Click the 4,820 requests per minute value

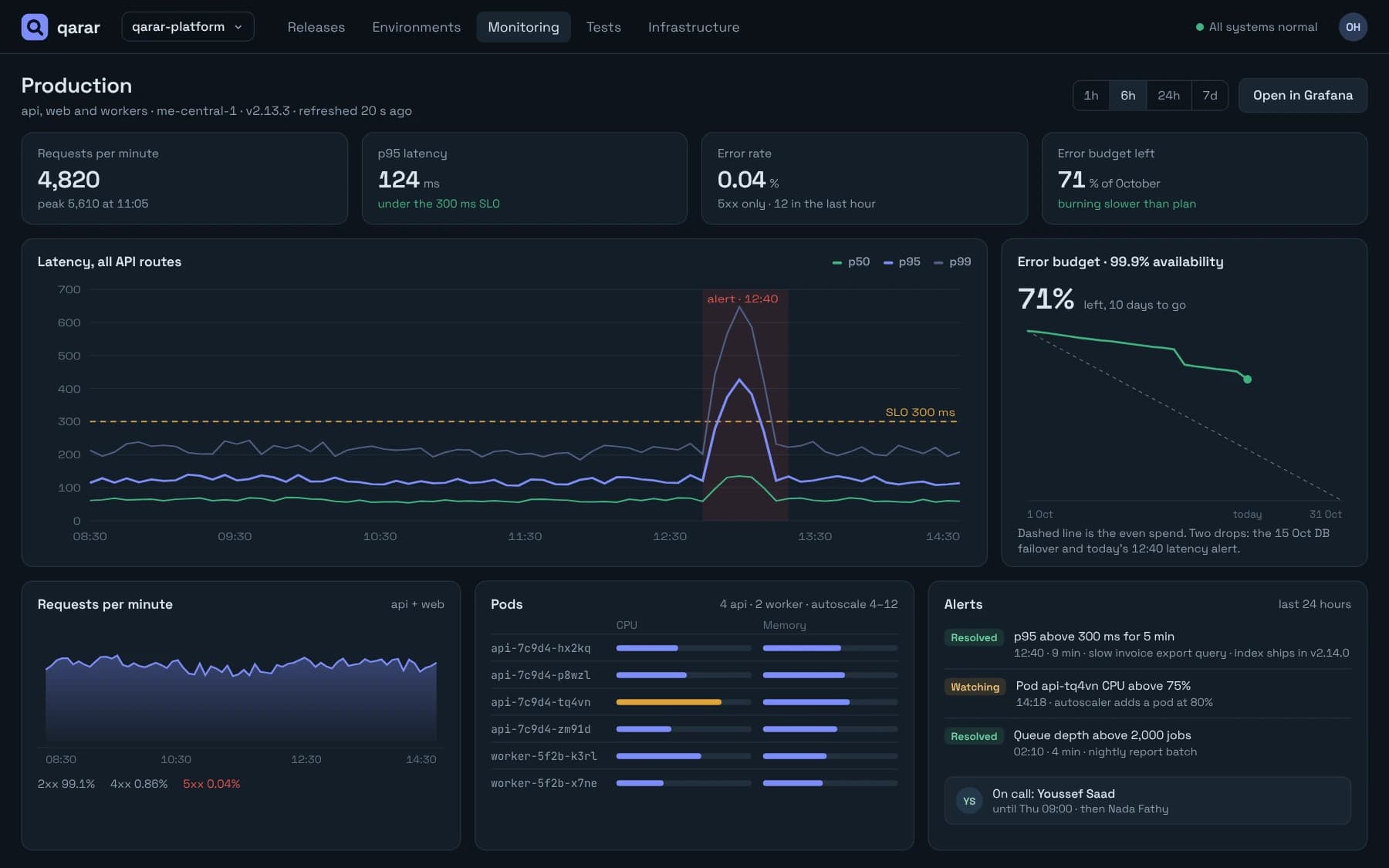click(69, 179)
